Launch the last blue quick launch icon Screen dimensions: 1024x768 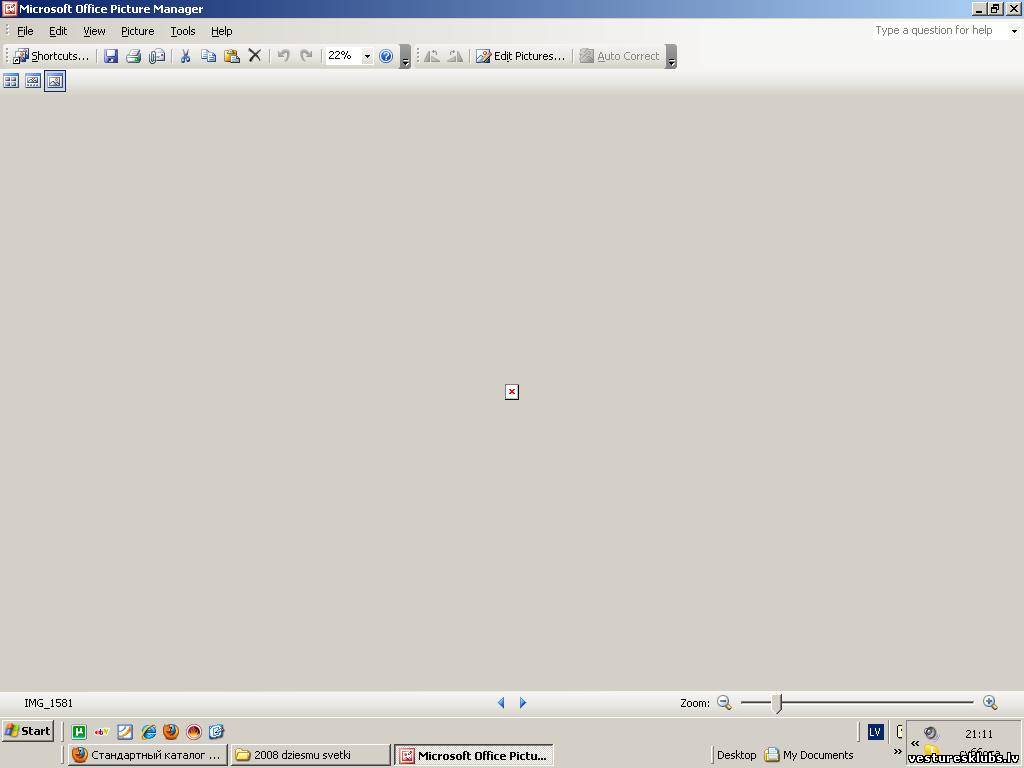tap(217, 731)
